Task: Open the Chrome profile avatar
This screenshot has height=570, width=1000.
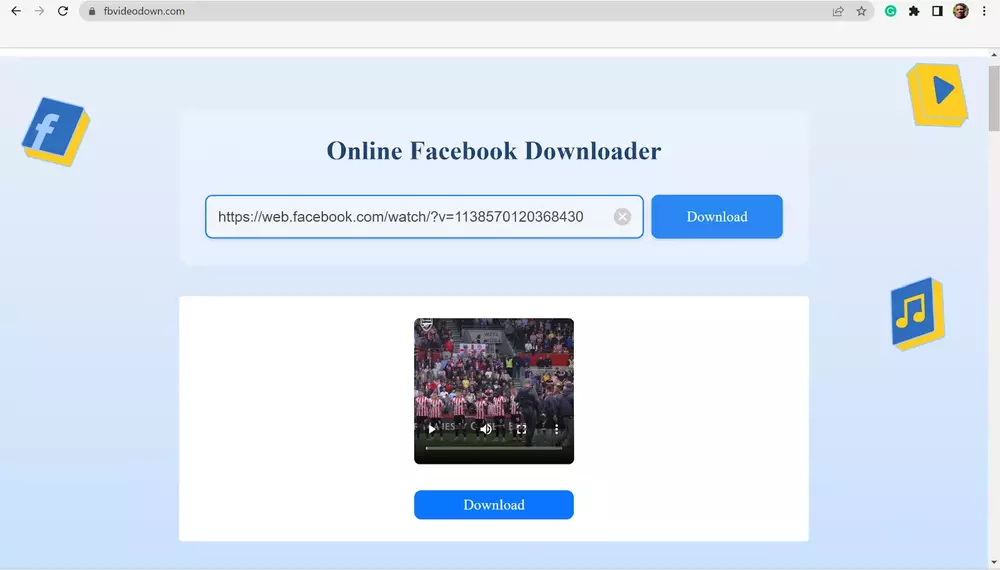Action: pos(960,11)
